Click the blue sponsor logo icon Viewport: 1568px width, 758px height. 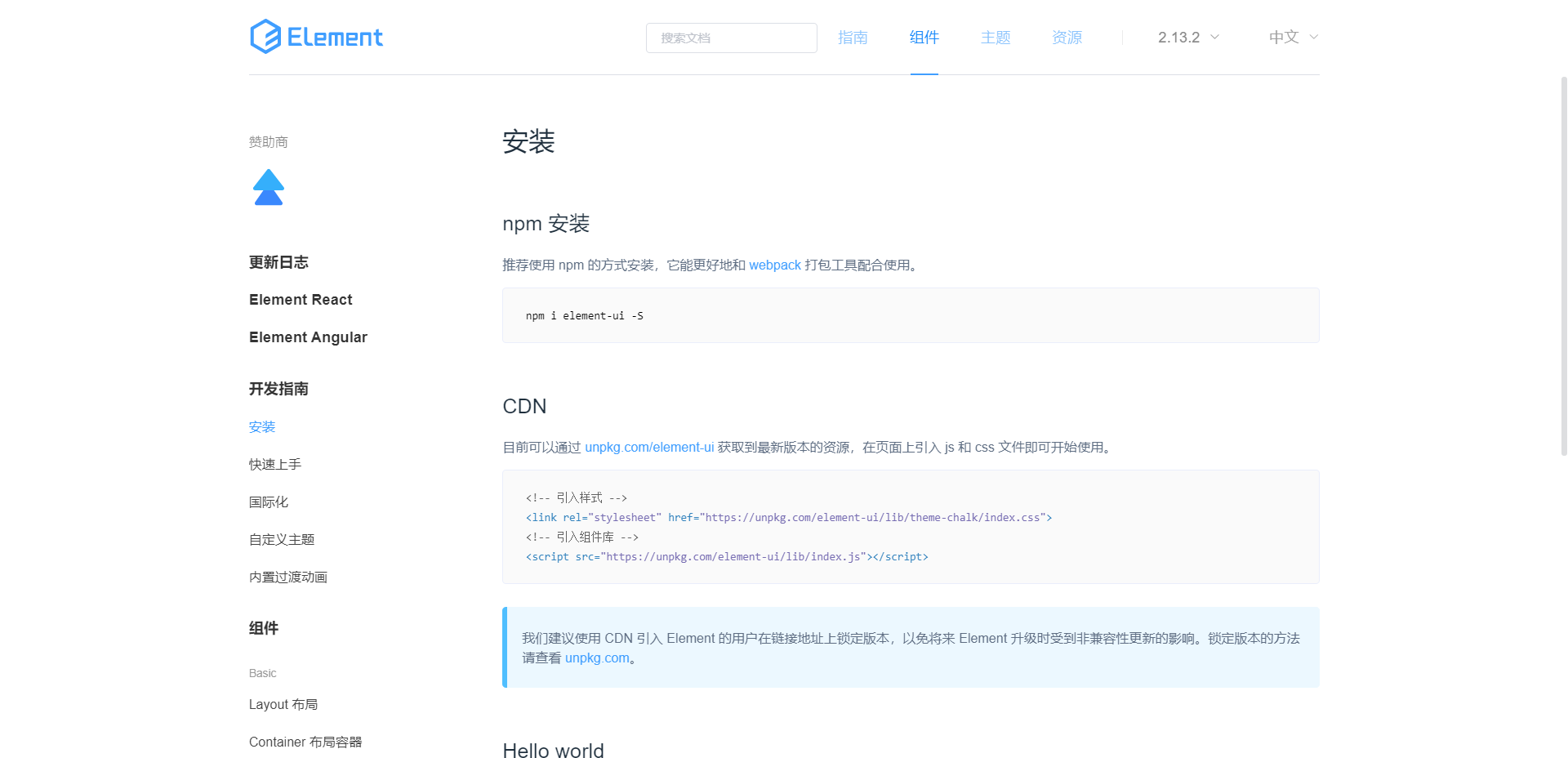pos(268,188)
